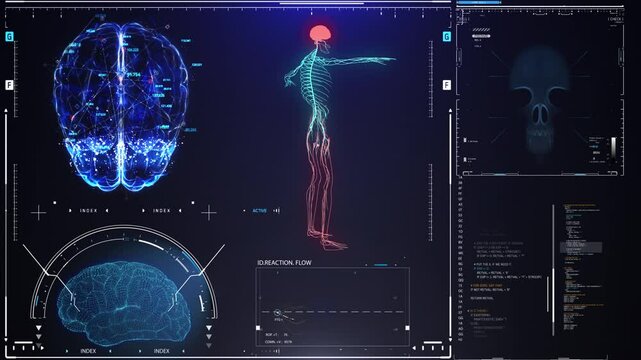Toggle the F badge beside the top-view brain
This screenshot has height=360, width=641.
coord(9,85)
